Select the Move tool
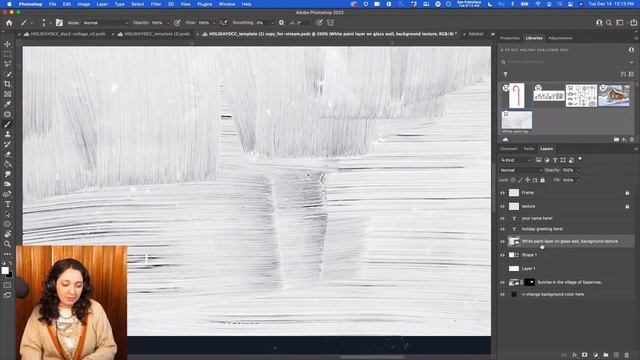The height and width of the screenshot is (360, 640). 7,44
